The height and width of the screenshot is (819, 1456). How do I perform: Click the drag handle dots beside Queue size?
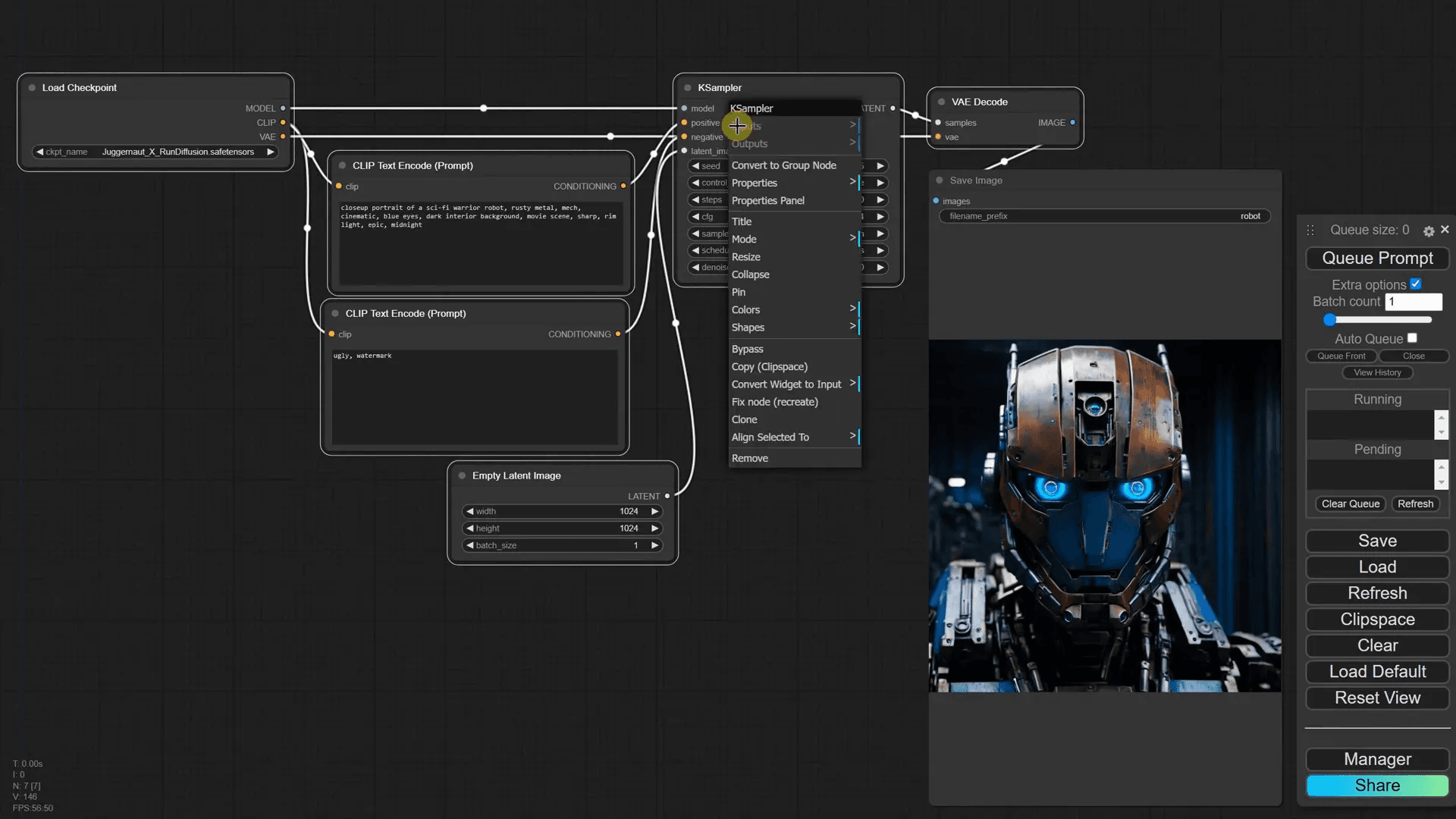(x=1310, y=230)
